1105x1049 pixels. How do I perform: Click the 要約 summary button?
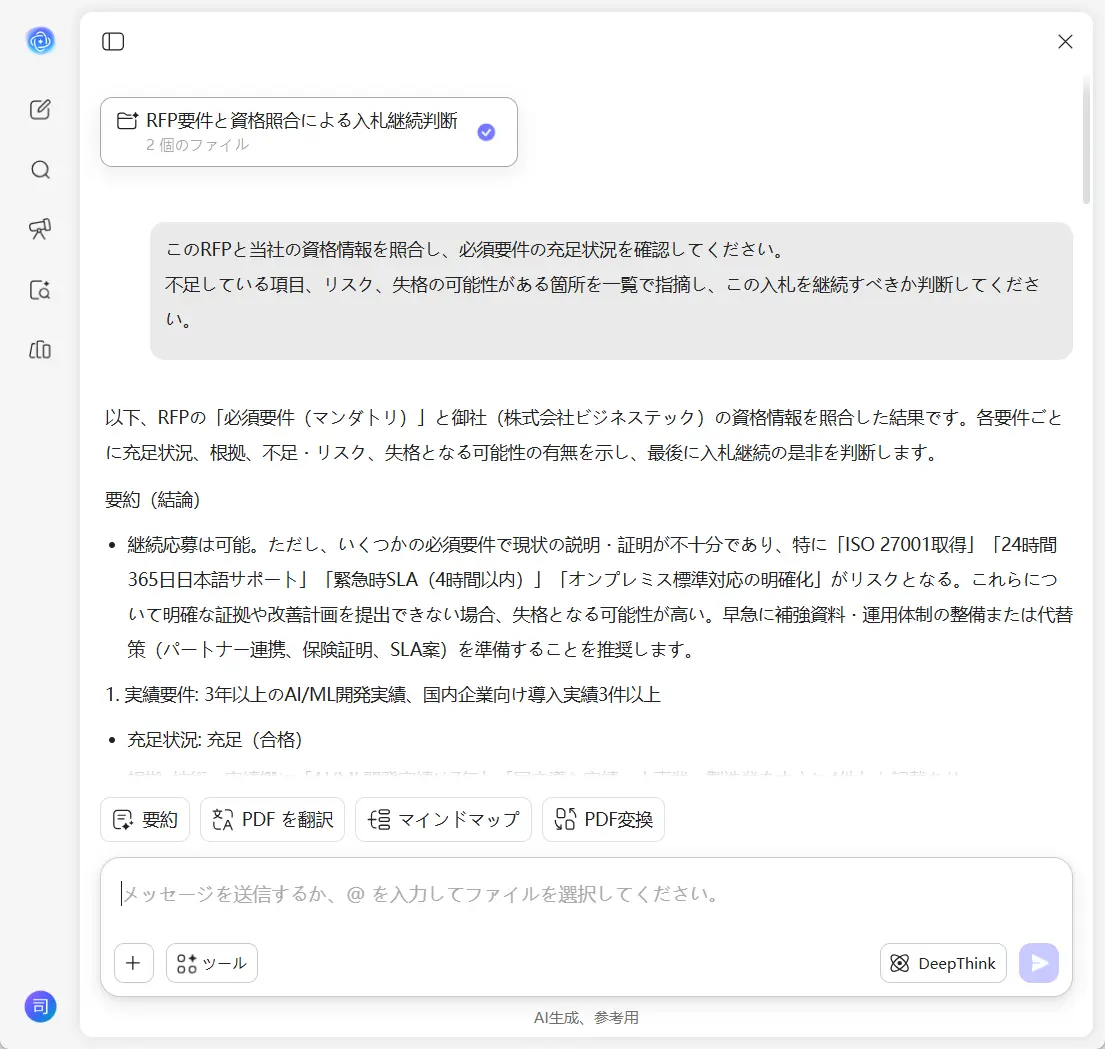(x=145, y=819)
